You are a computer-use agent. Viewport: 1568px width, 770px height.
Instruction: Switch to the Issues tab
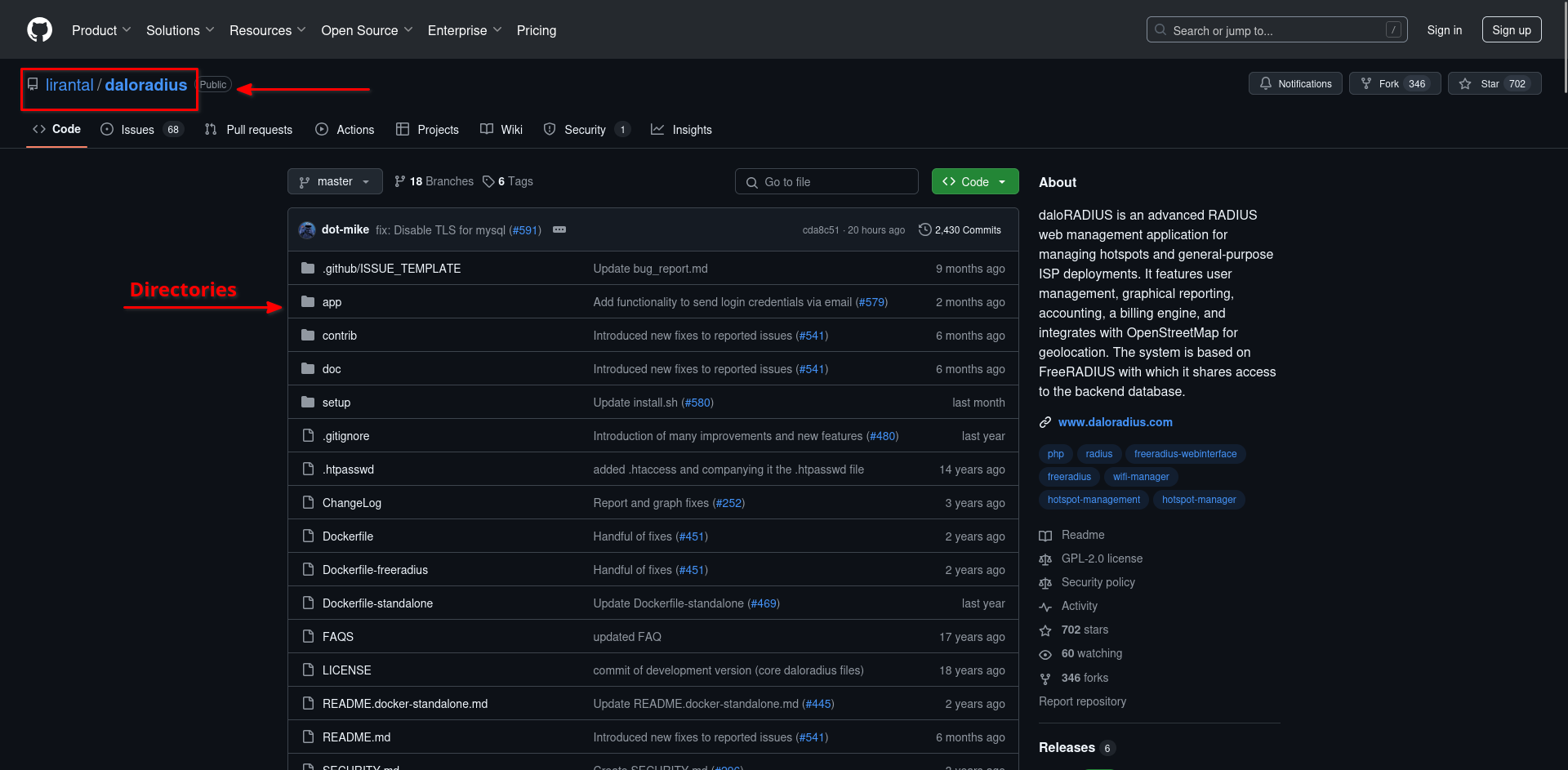point(142,130)
